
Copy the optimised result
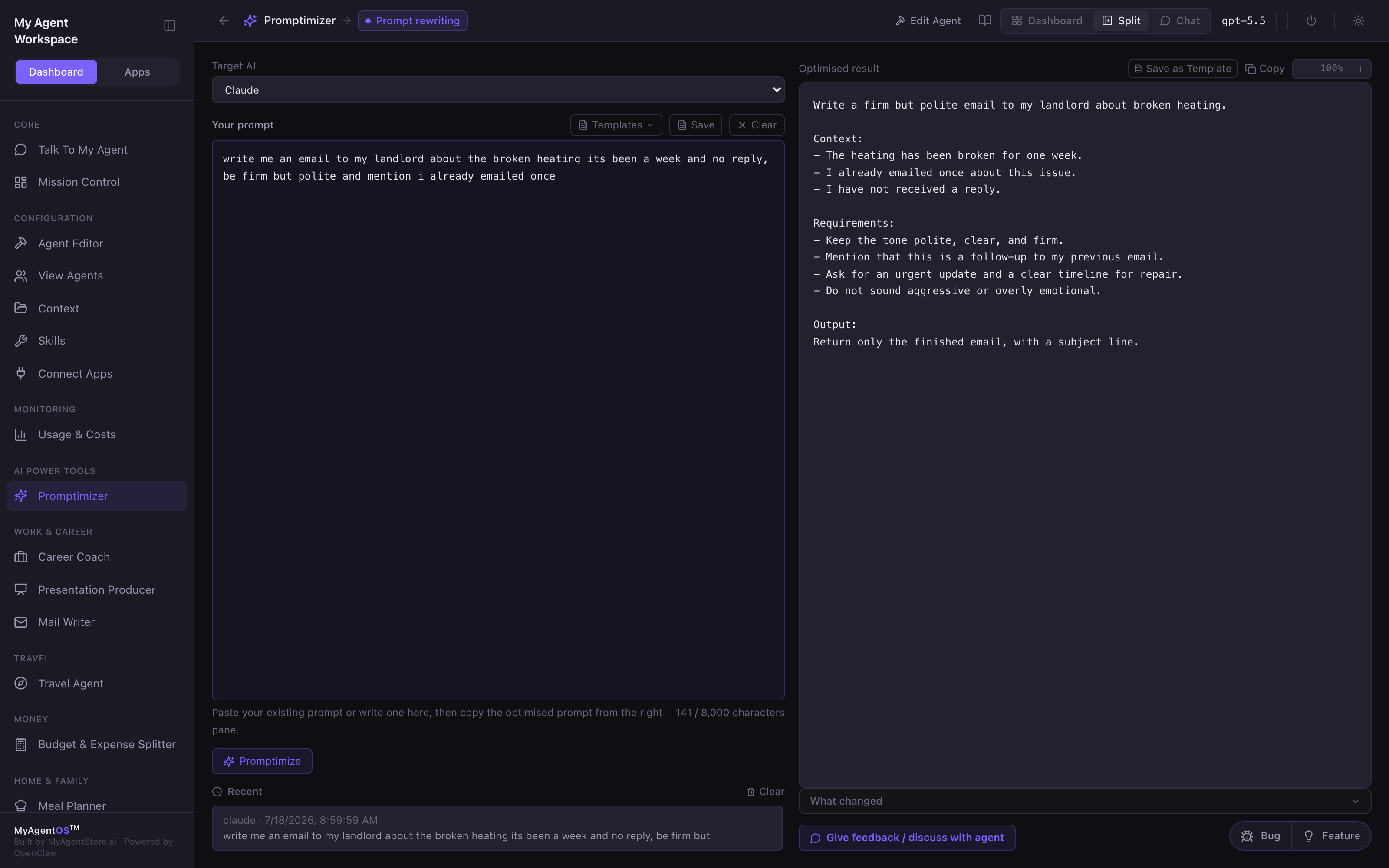[1264, 69]
